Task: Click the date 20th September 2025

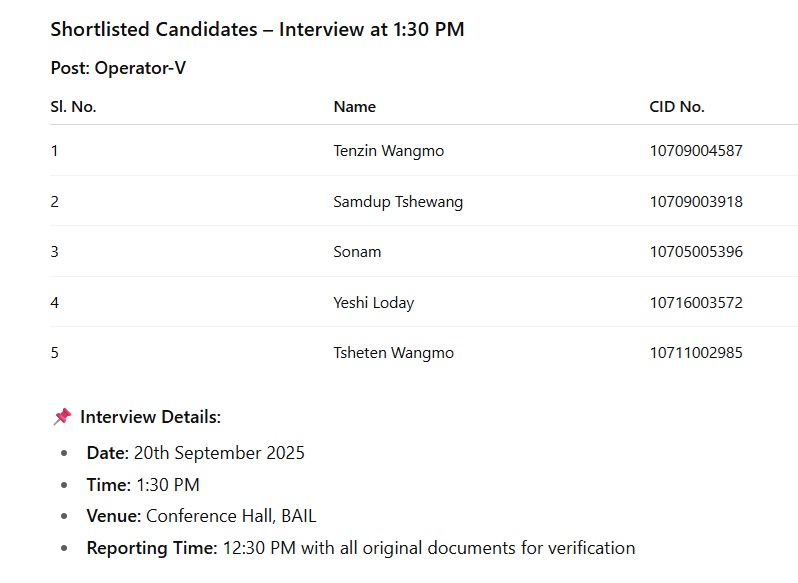Action: (x=218, y=453)
